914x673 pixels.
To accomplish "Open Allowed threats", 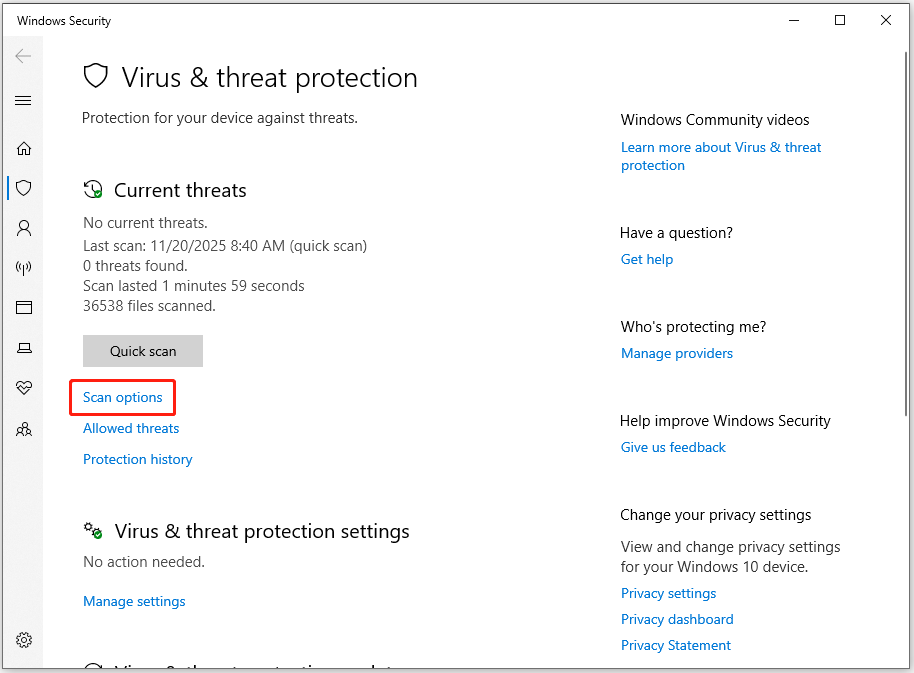I will [x=130, y=428].
